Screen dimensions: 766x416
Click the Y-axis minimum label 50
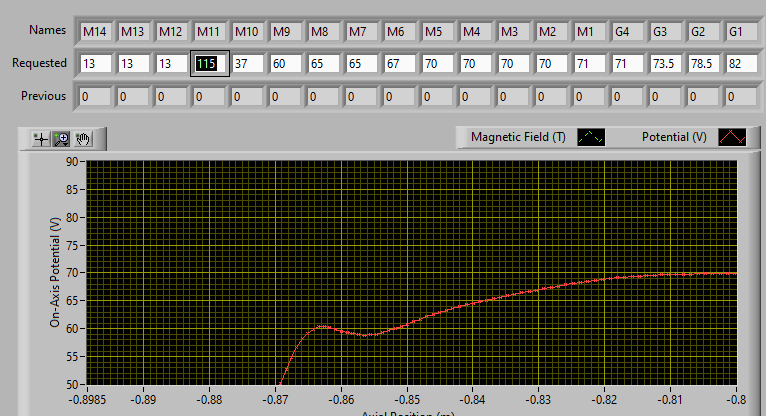72,385
